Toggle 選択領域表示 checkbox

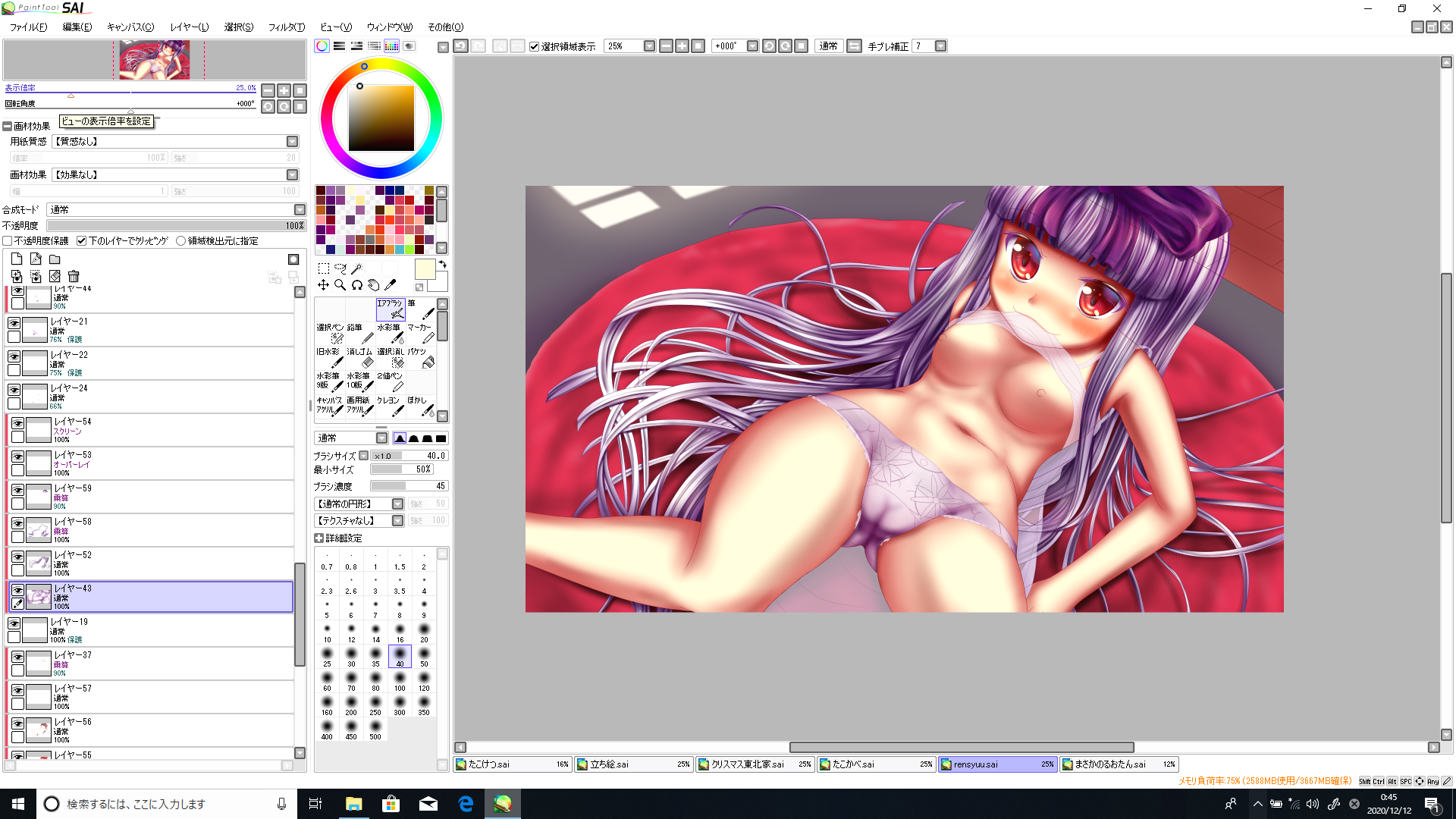point(534,47)
